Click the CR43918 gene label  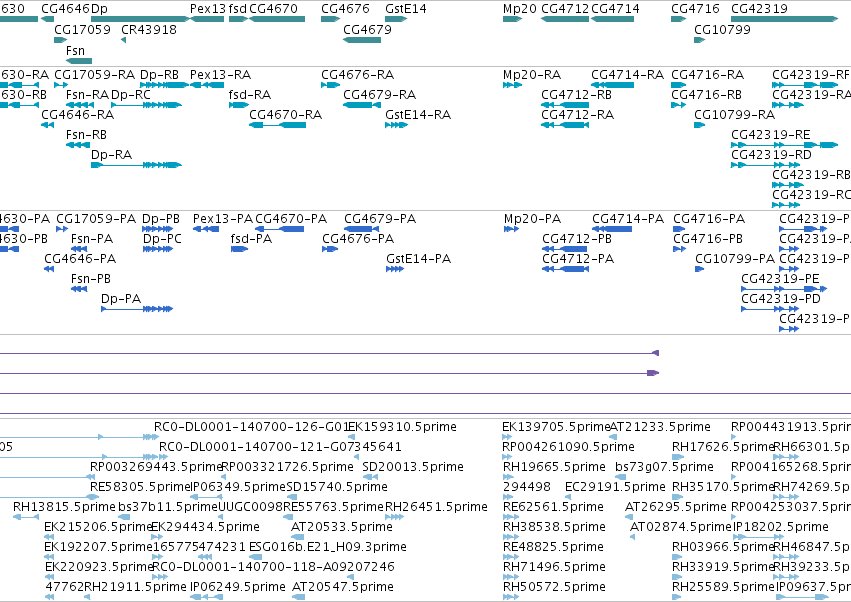tap(149, 29)
